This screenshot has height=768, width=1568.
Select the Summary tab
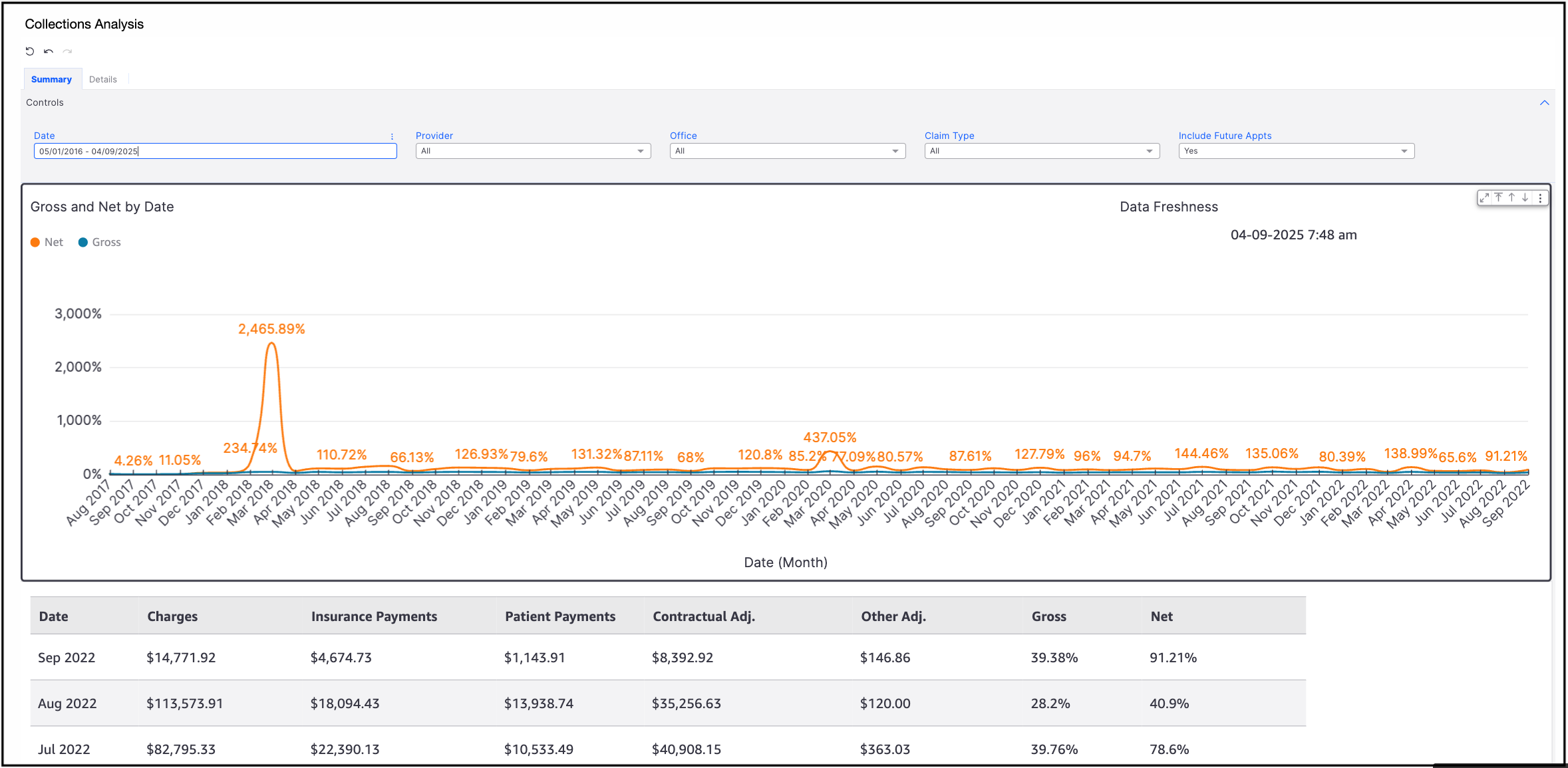[51, 79]
